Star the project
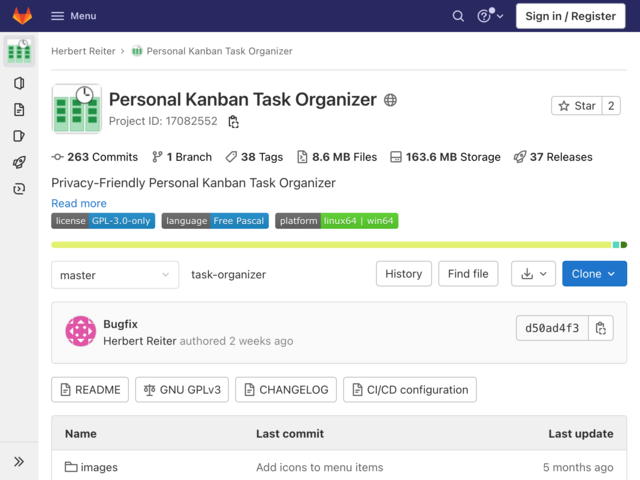This screenshot has height=480, width=640. click(x=576, y=106)
